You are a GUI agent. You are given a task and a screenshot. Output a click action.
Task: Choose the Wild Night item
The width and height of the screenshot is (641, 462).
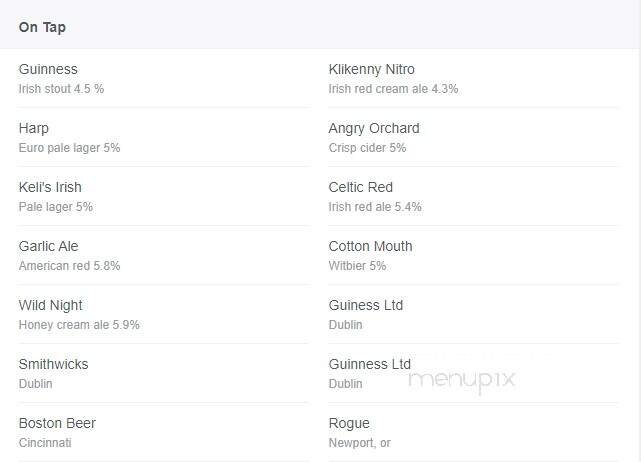click(51, 305)
